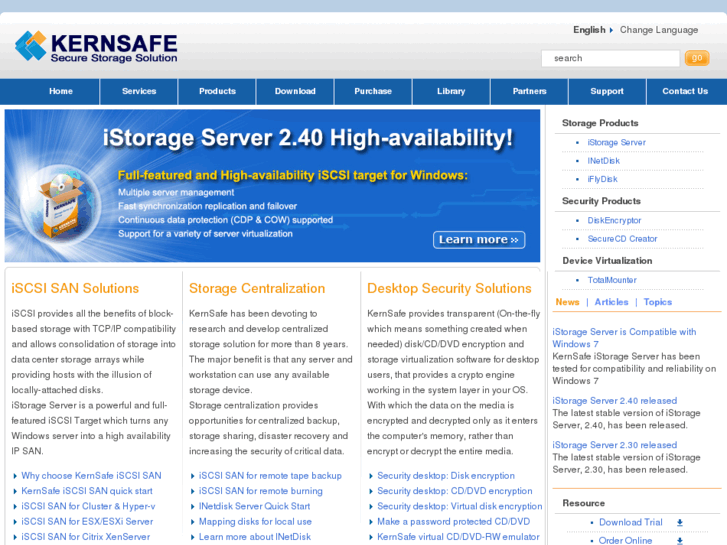Open the Purchase menu item

point(373,91)
